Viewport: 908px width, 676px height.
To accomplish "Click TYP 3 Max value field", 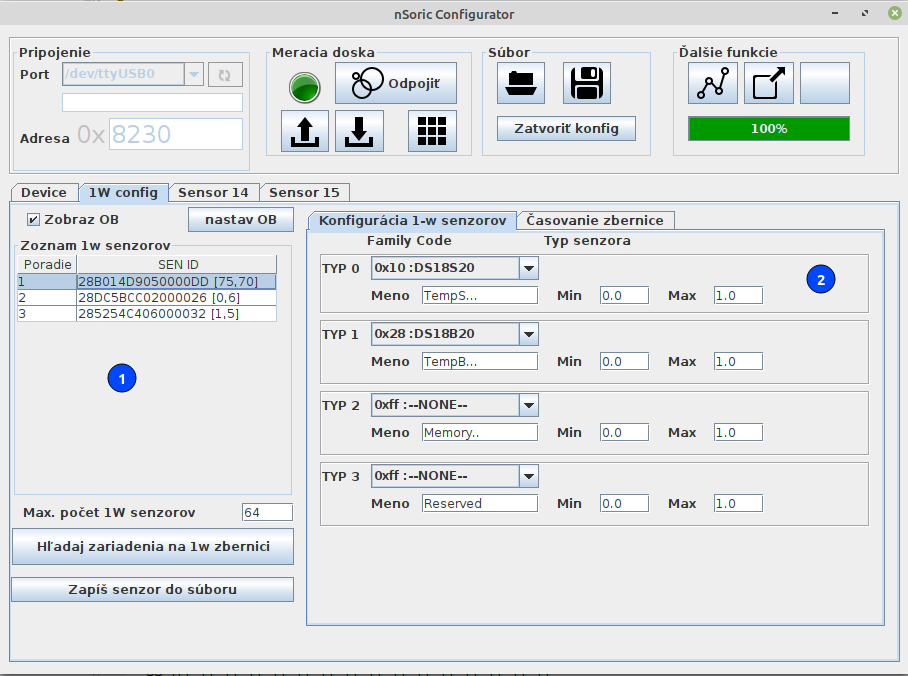I will tap(738, 503).
